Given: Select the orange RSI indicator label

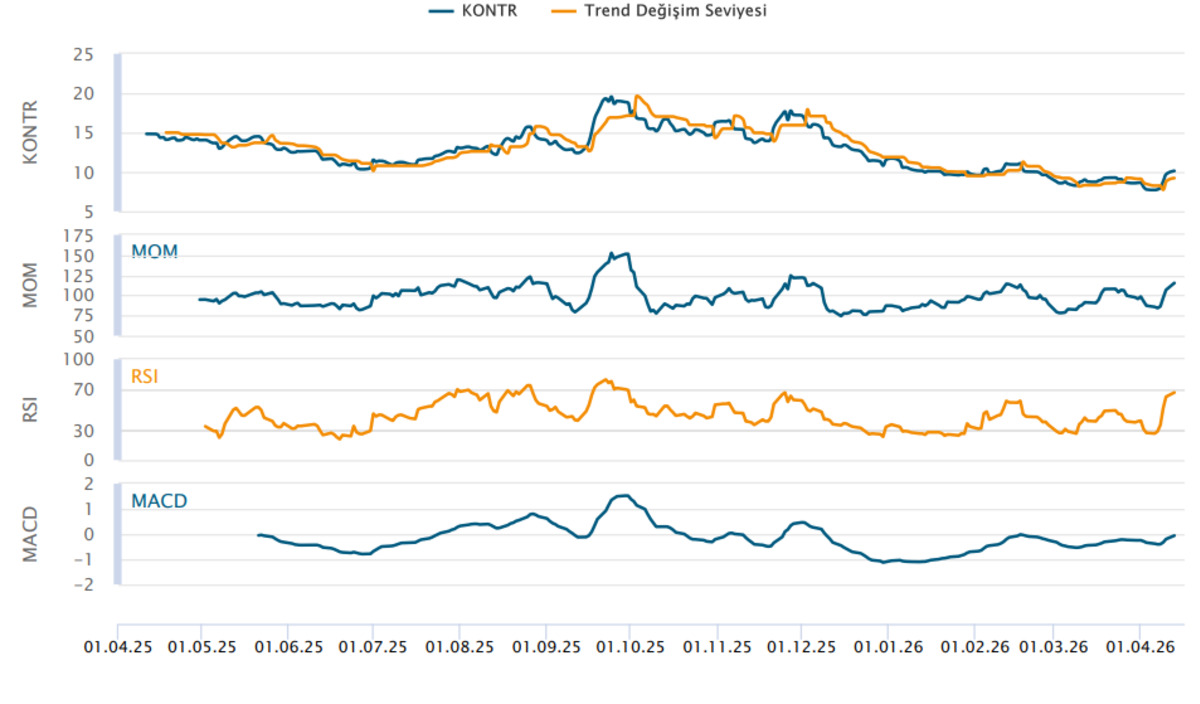Looking at the screenshot, I should [x=145, y=376].
